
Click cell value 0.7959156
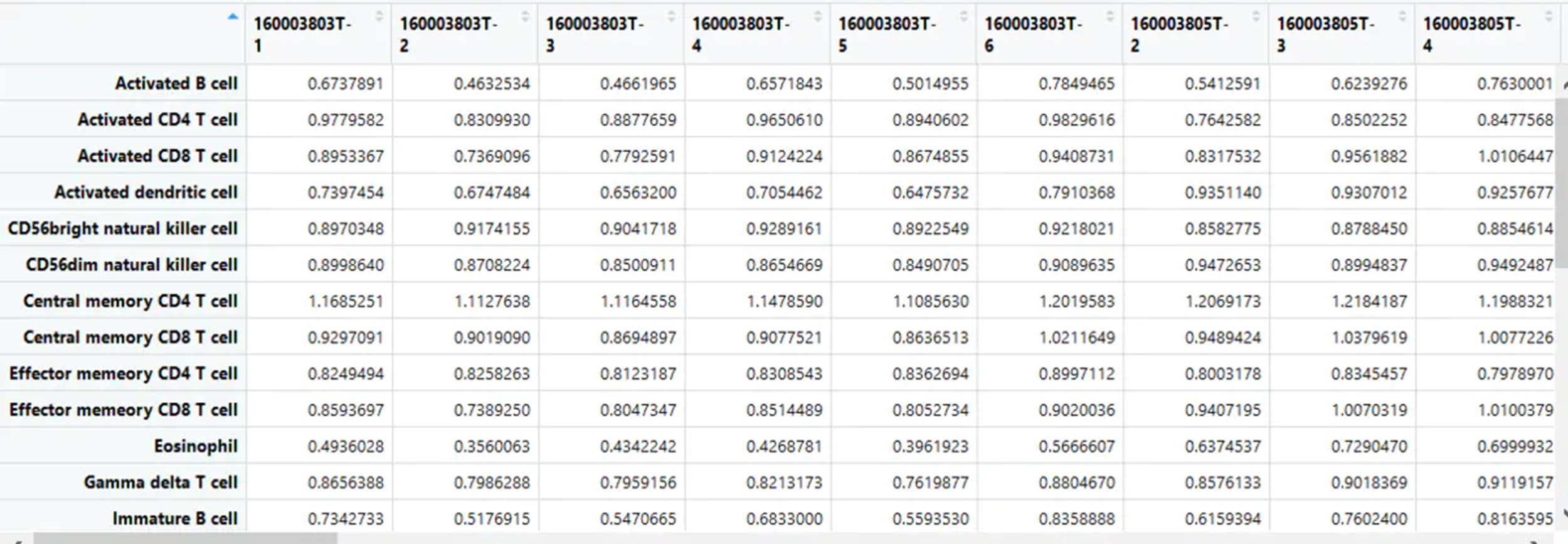coord(638,483)
